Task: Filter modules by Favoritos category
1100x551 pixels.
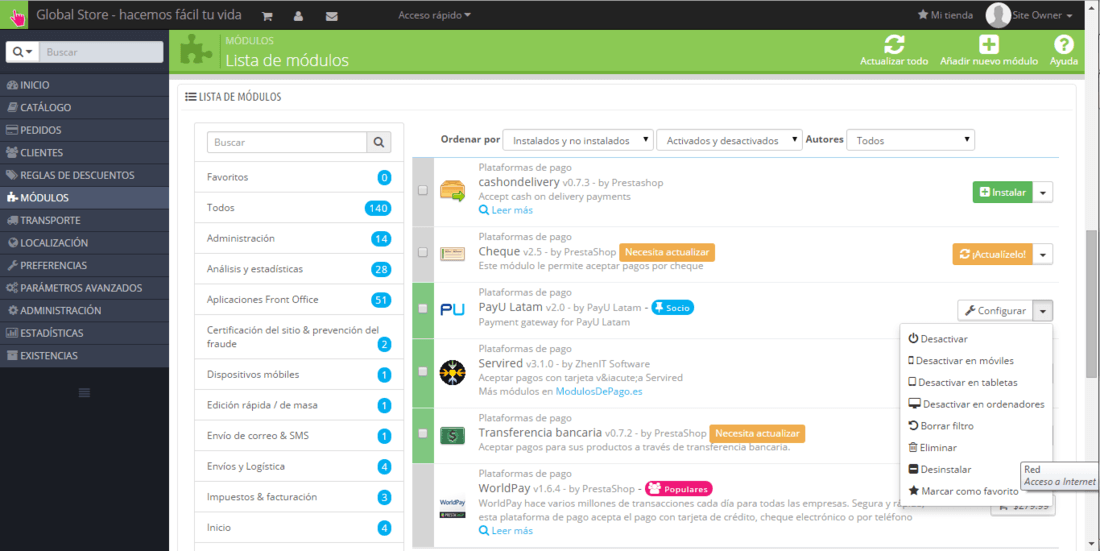Action: [x=299, y=178]
